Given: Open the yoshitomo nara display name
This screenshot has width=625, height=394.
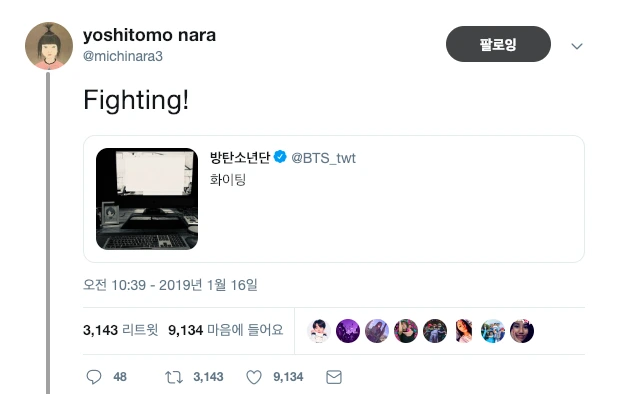Looking at the screenshot, I should [x=149, y=35].
